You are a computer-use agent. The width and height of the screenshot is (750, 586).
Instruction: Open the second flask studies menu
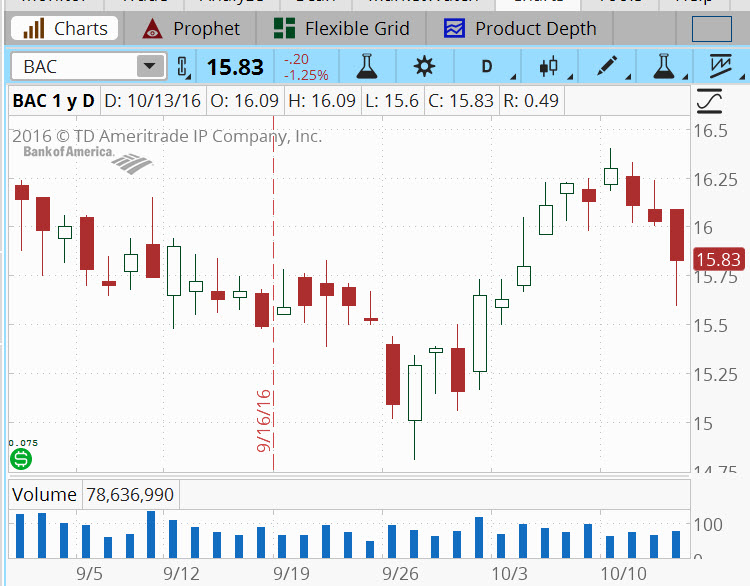664,66
